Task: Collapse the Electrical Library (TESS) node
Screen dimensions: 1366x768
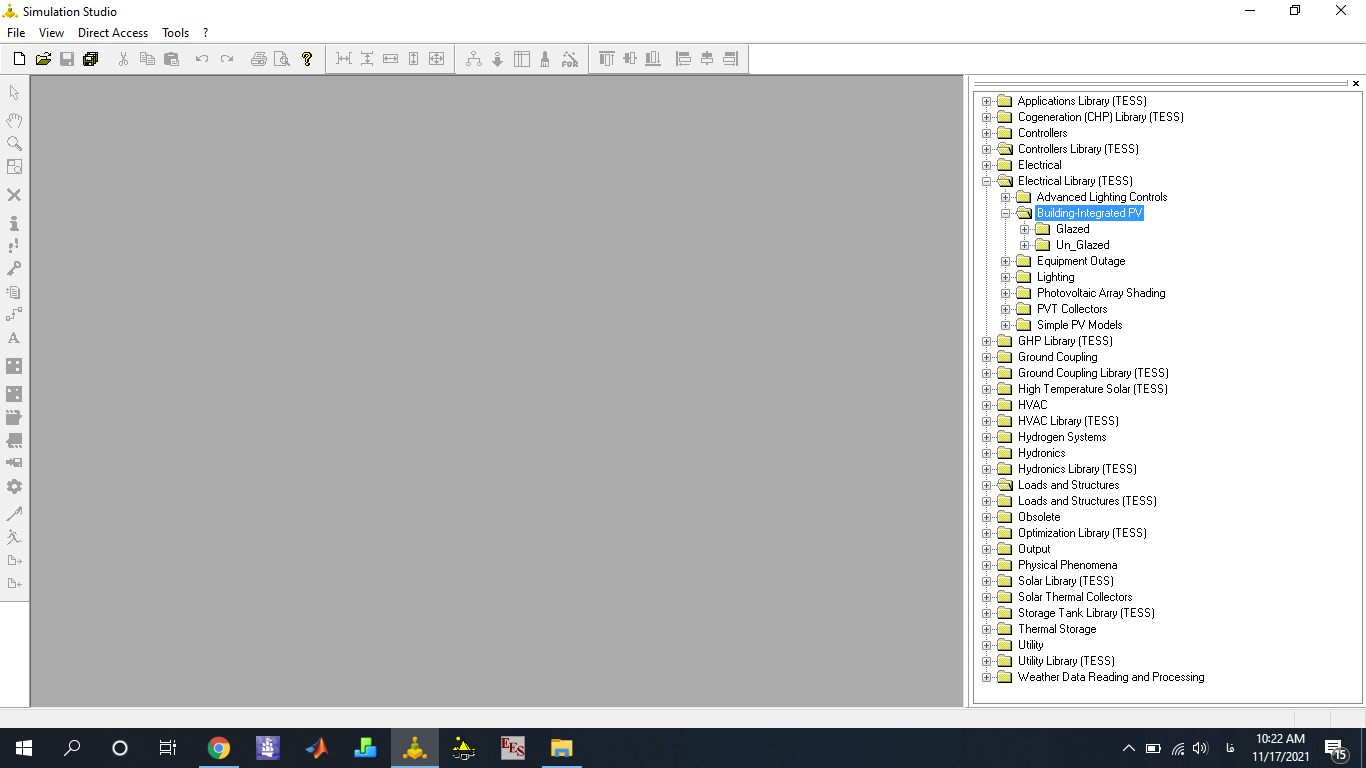Action: click(987, 181)
